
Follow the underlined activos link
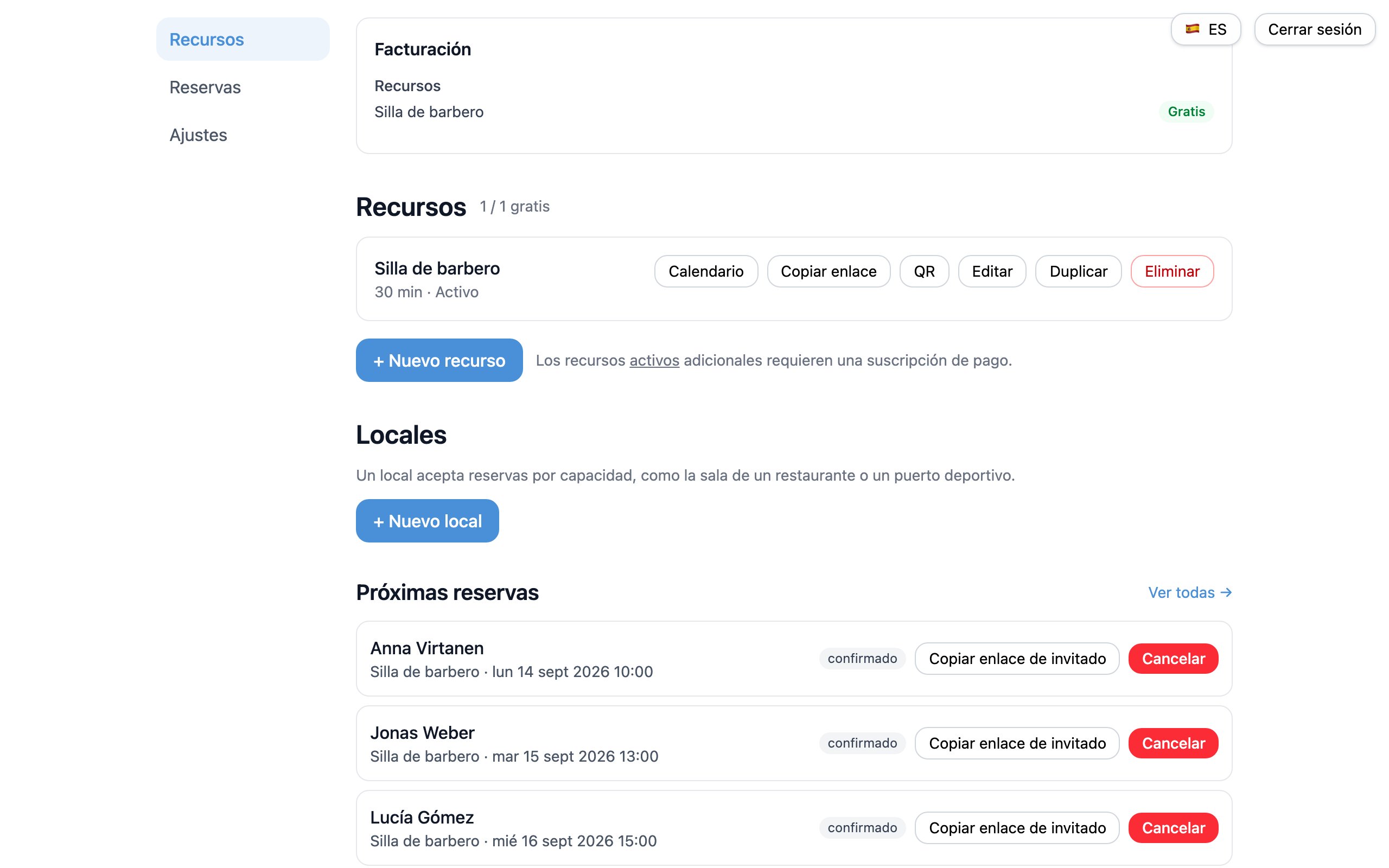tap(654, 360)
